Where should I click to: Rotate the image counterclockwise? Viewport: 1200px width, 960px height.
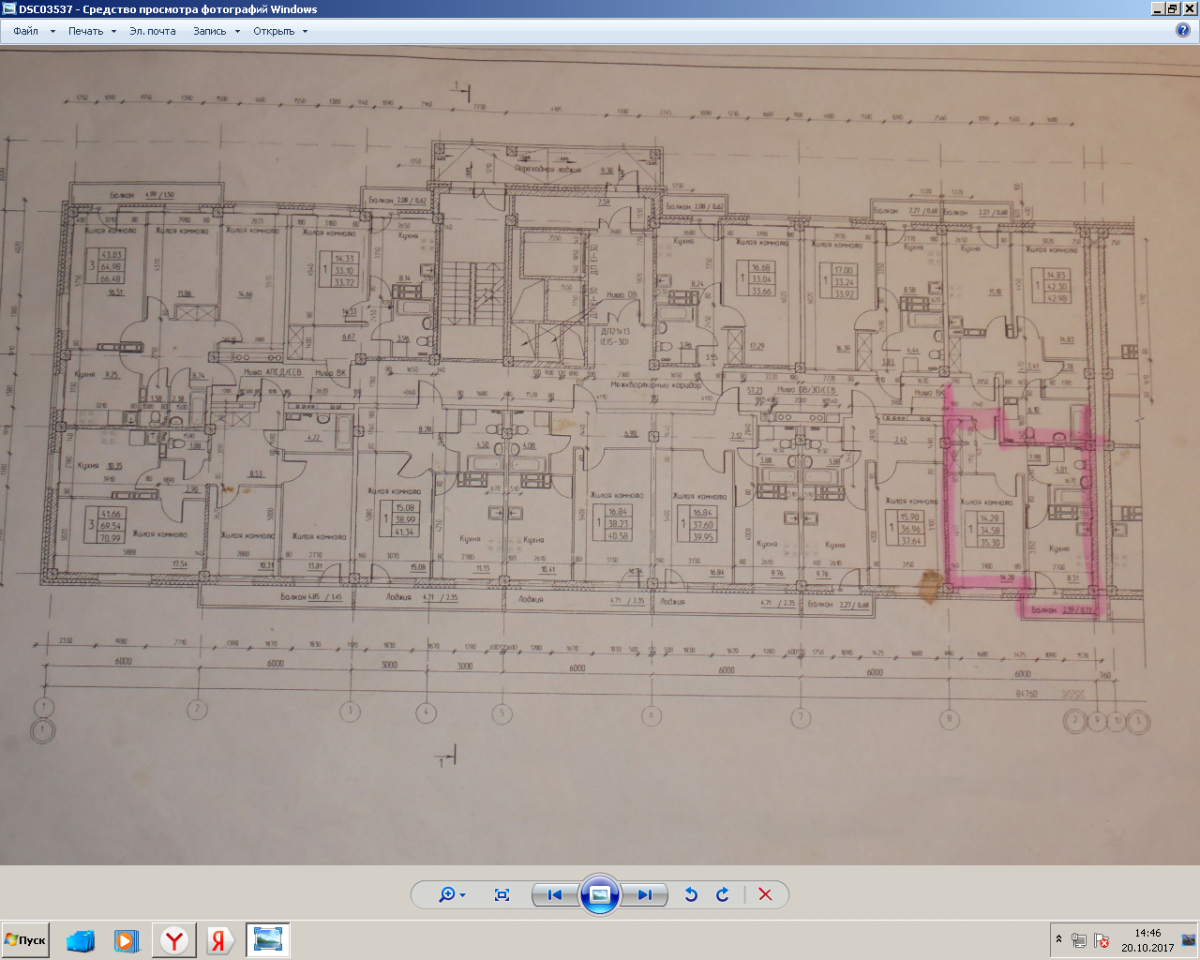[690, 895]
